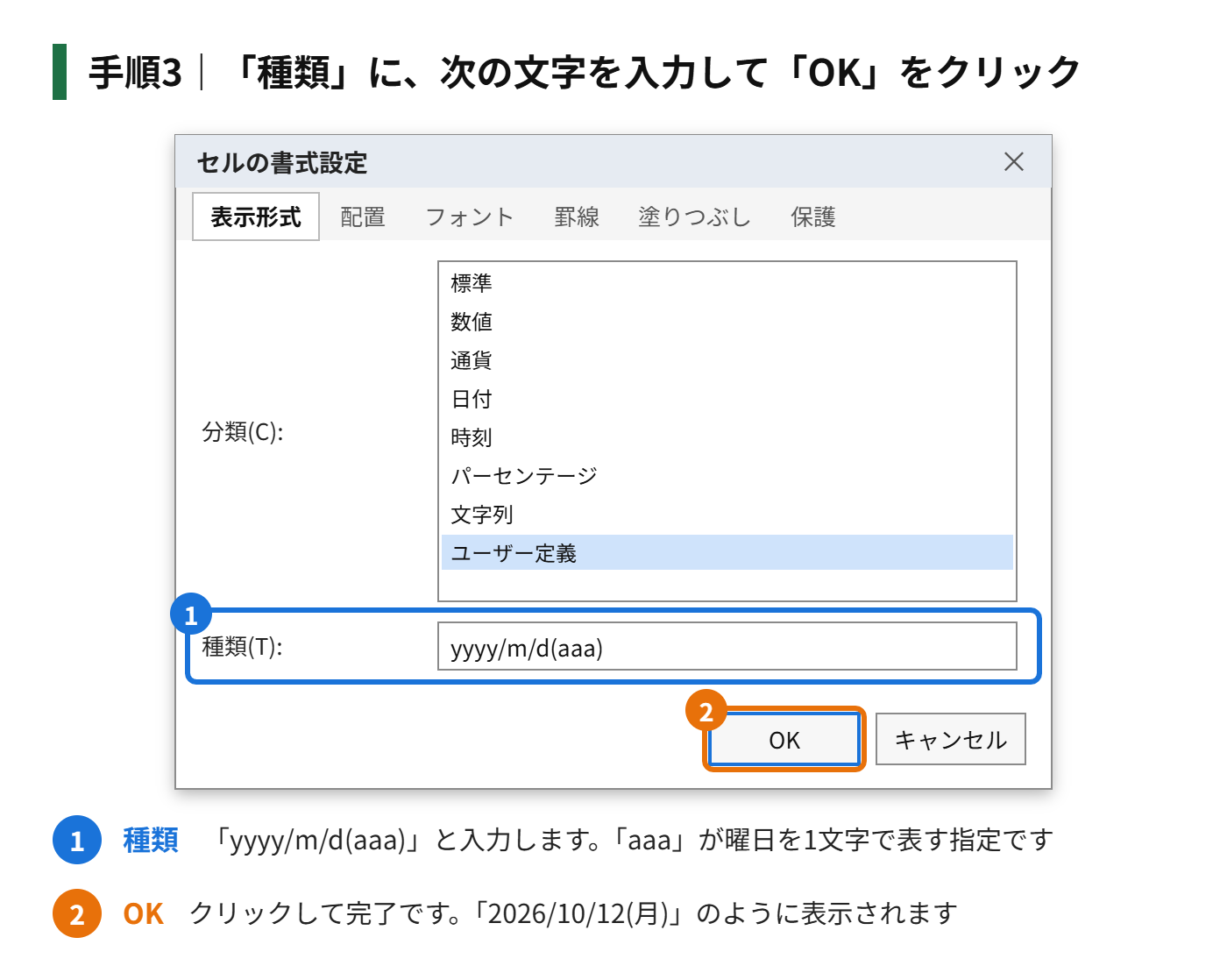Click the 種類 format code input field
Viewport: 1227px width, 980px height.
pos(727,647)
